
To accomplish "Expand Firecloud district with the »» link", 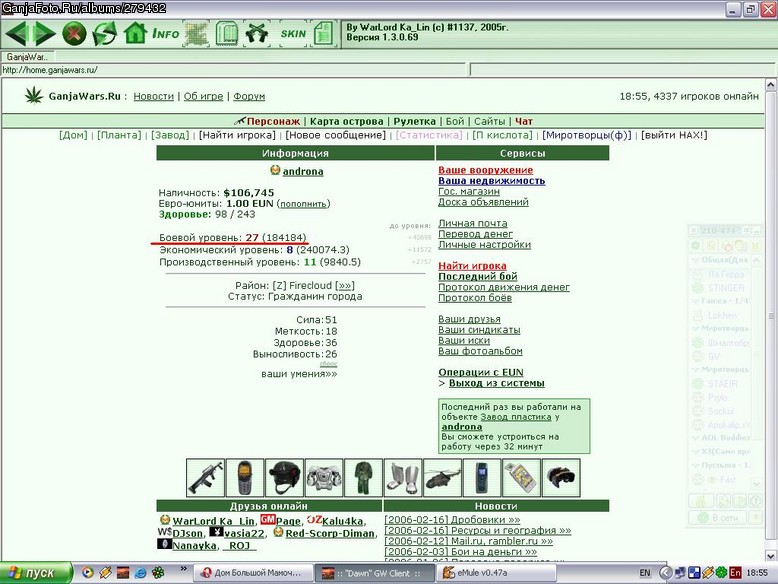I will coord(344,285).
